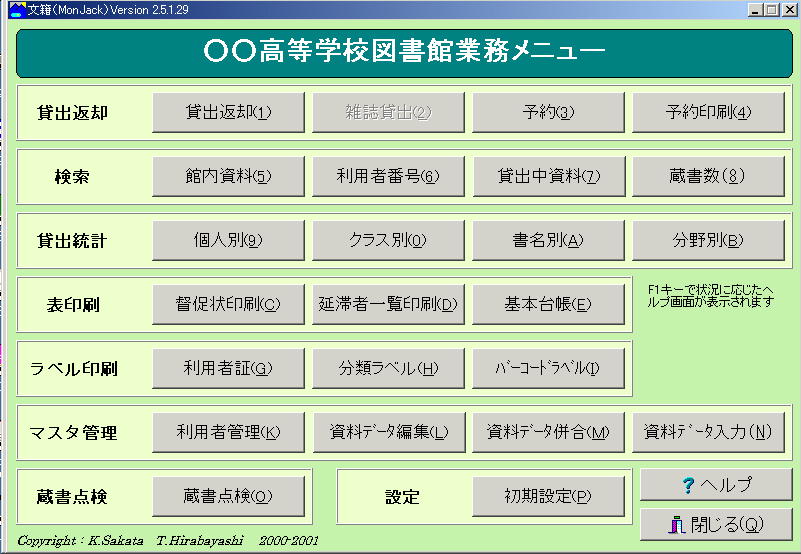Viewport: 801px width, 554px height.
Task: Click 分類ラベル(H) button
Action: 388,368
